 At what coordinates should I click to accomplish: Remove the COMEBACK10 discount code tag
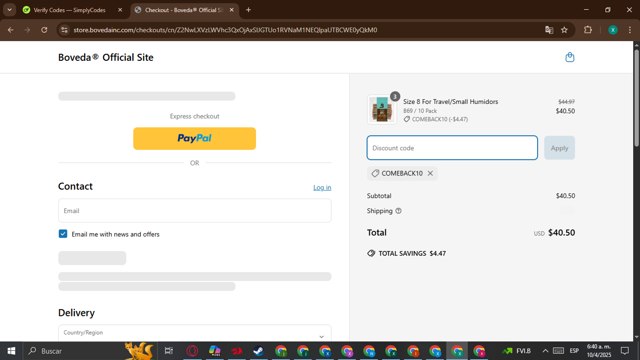pos(430,173)
